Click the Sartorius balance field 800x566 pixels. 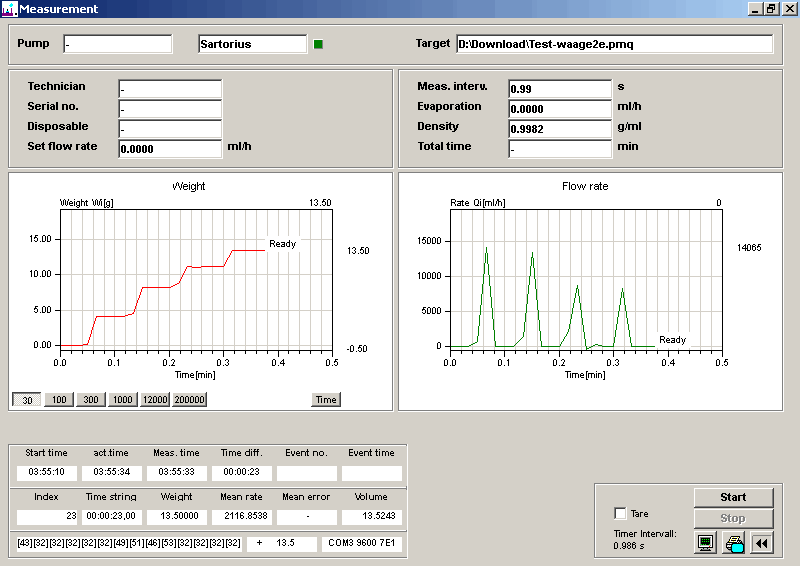253,44
